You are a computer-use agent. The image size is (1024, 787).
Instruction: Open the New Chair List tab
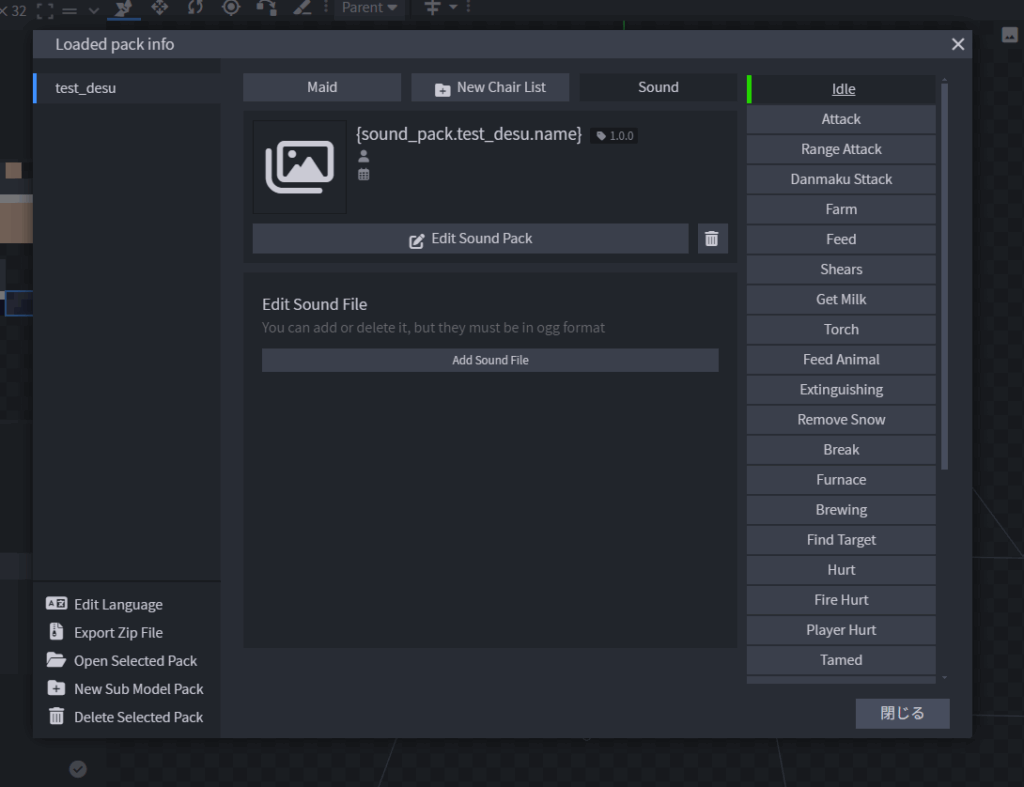coord(490,87)
